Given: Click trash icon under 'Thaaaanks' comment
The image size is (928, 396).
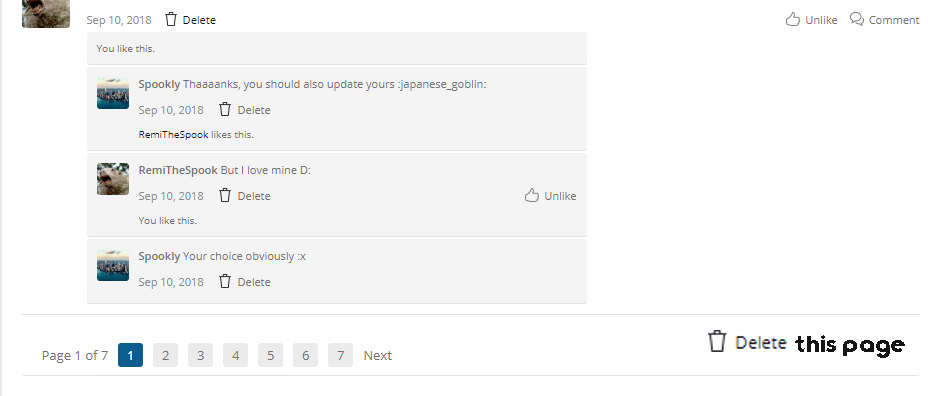Looking at the screenshot, I should click(225, 110).
